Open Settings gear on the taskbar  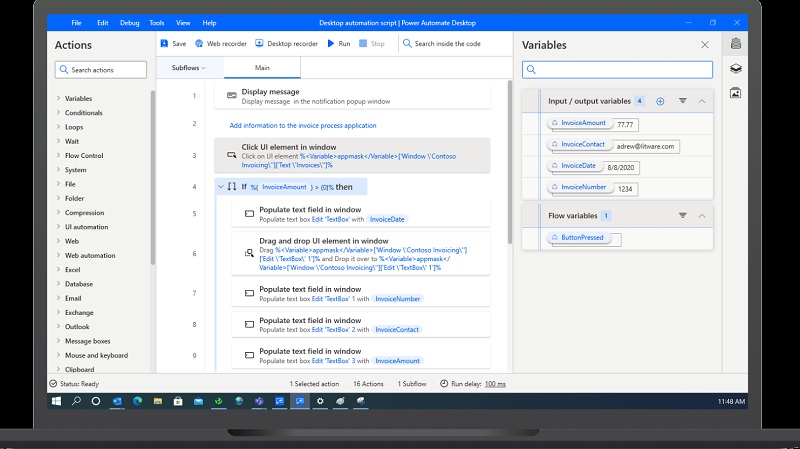click(x=320, y=401)
